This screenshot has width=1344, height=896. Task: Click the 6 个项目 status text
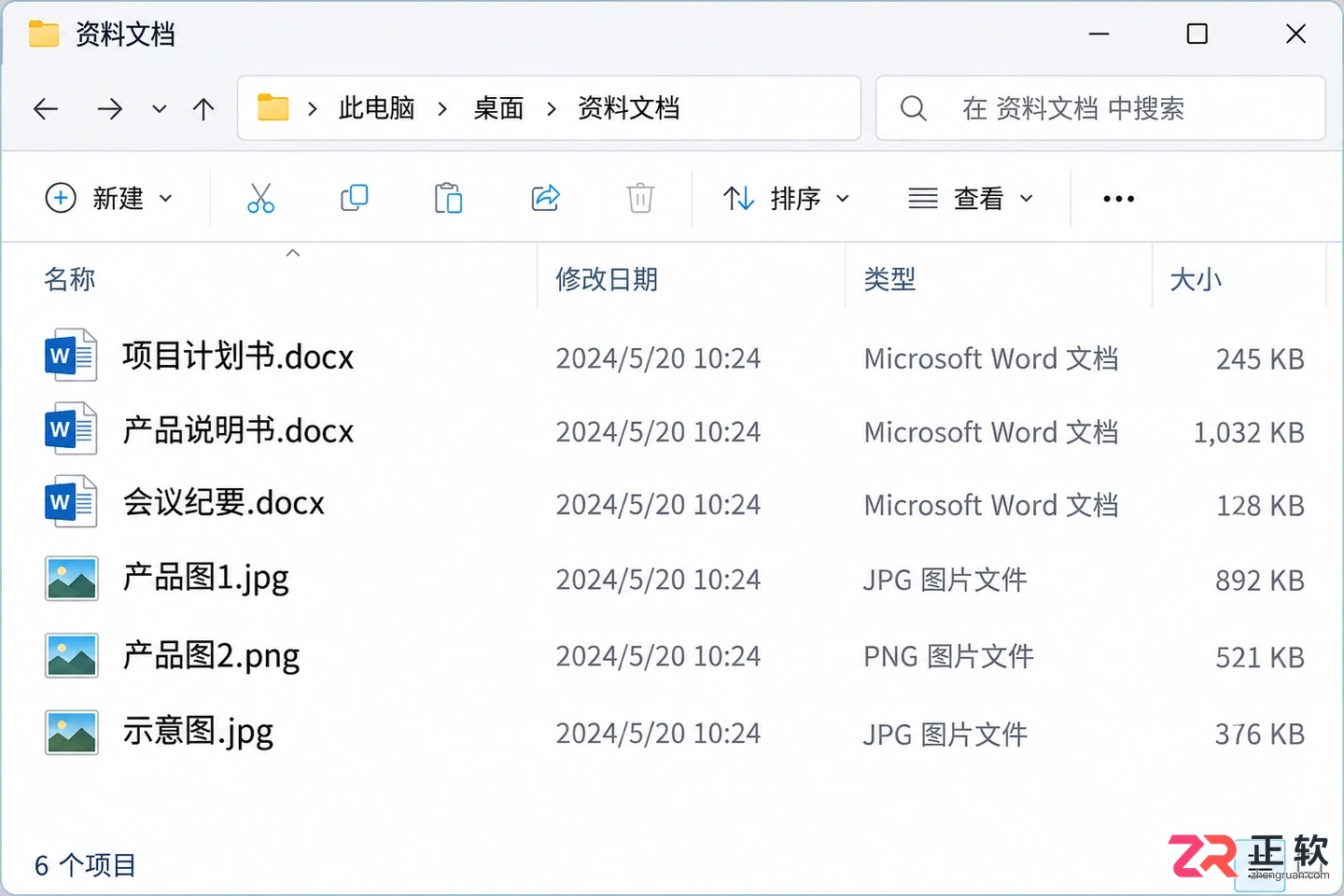pyautogui.click(x=85, y=865)
